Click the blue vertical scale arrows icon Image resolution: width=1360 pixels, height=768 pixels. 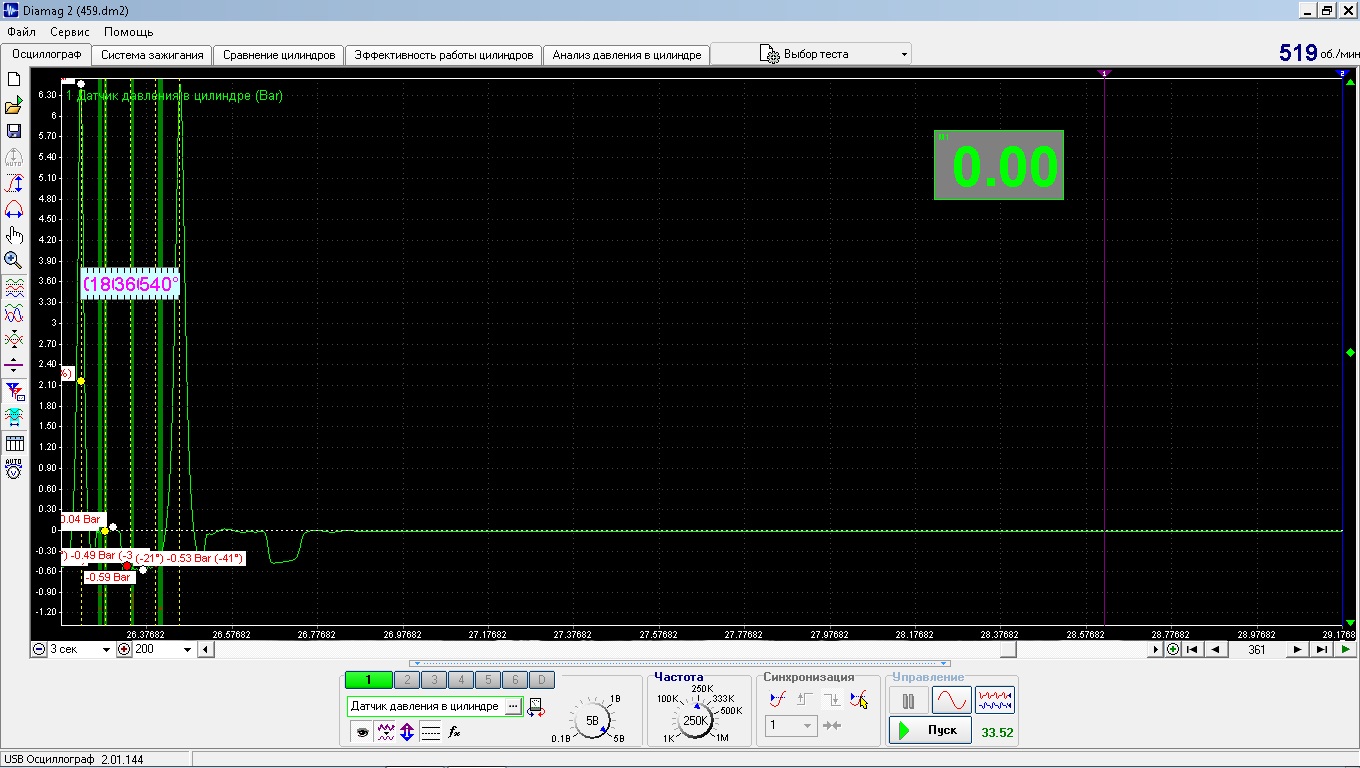pyautogui.click(x=407, y=732)
